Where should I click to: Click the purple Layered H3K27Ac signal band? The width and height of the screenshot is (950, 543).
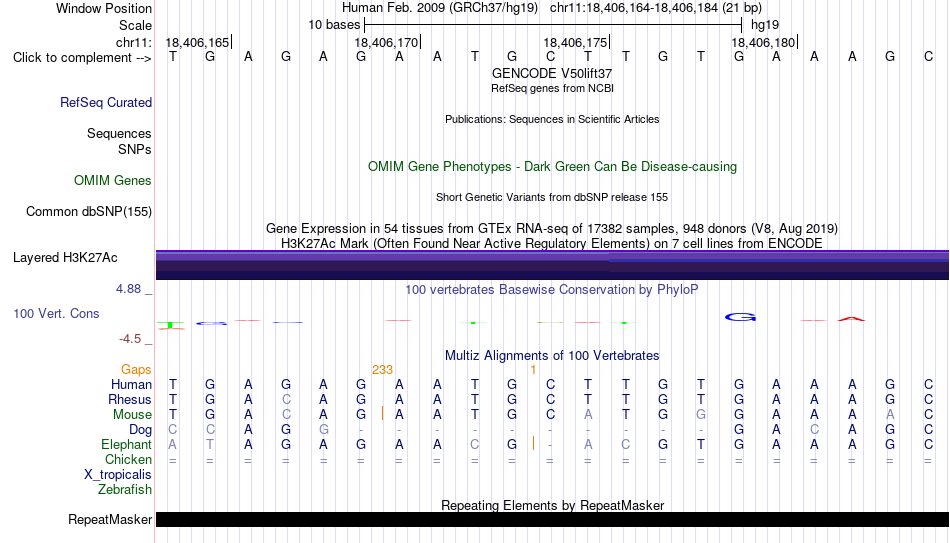[552, 265]
